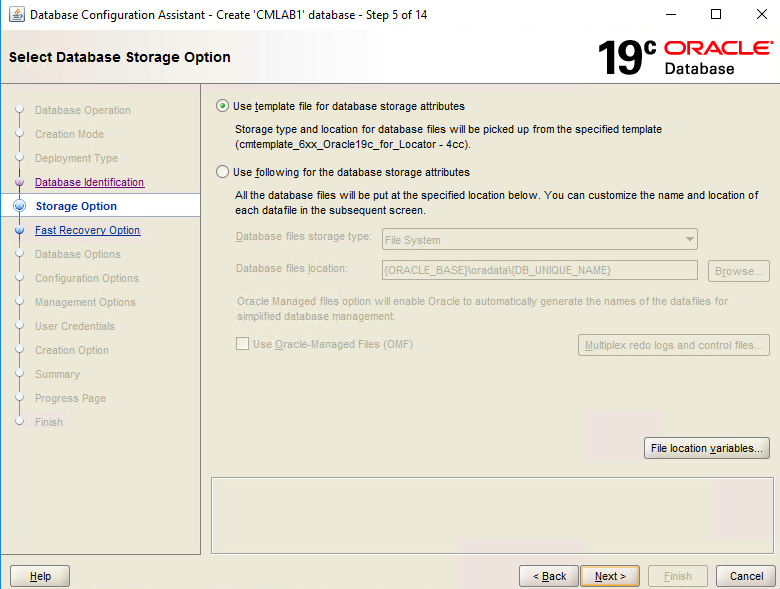Jump to Fast Recovery Option step
The width and height of the screenshot is (780, 589).
[88, 230]
